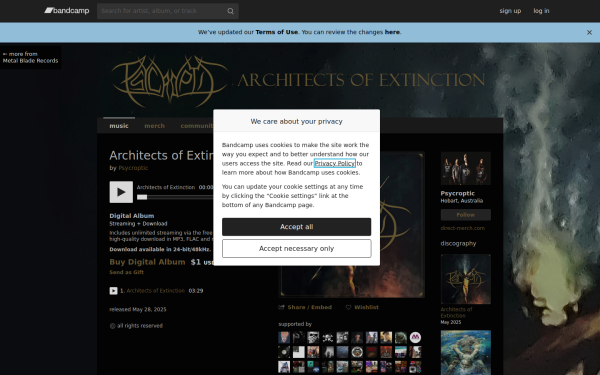This screenshot has width=600, height=375.
Task: Open the purple M supporter avatar
Action: coord(415,338)
